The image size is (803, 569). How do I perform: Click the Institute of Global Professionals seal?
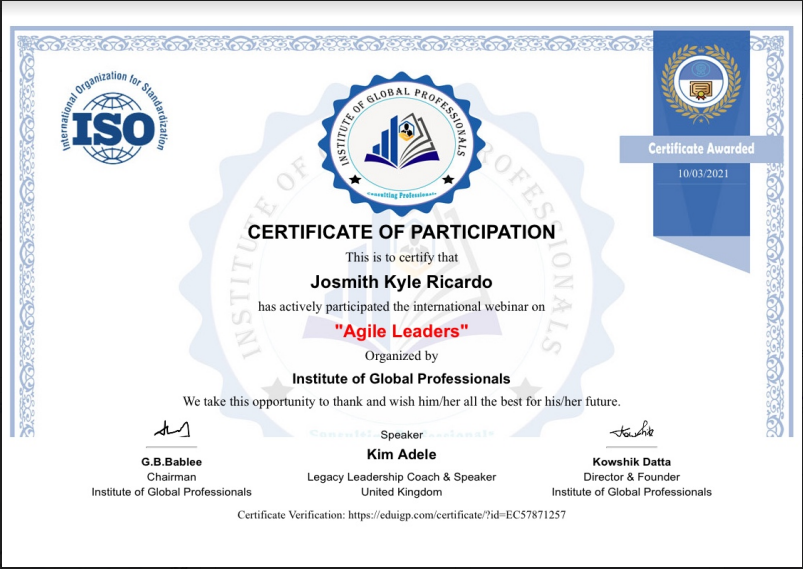pos(401,144)
